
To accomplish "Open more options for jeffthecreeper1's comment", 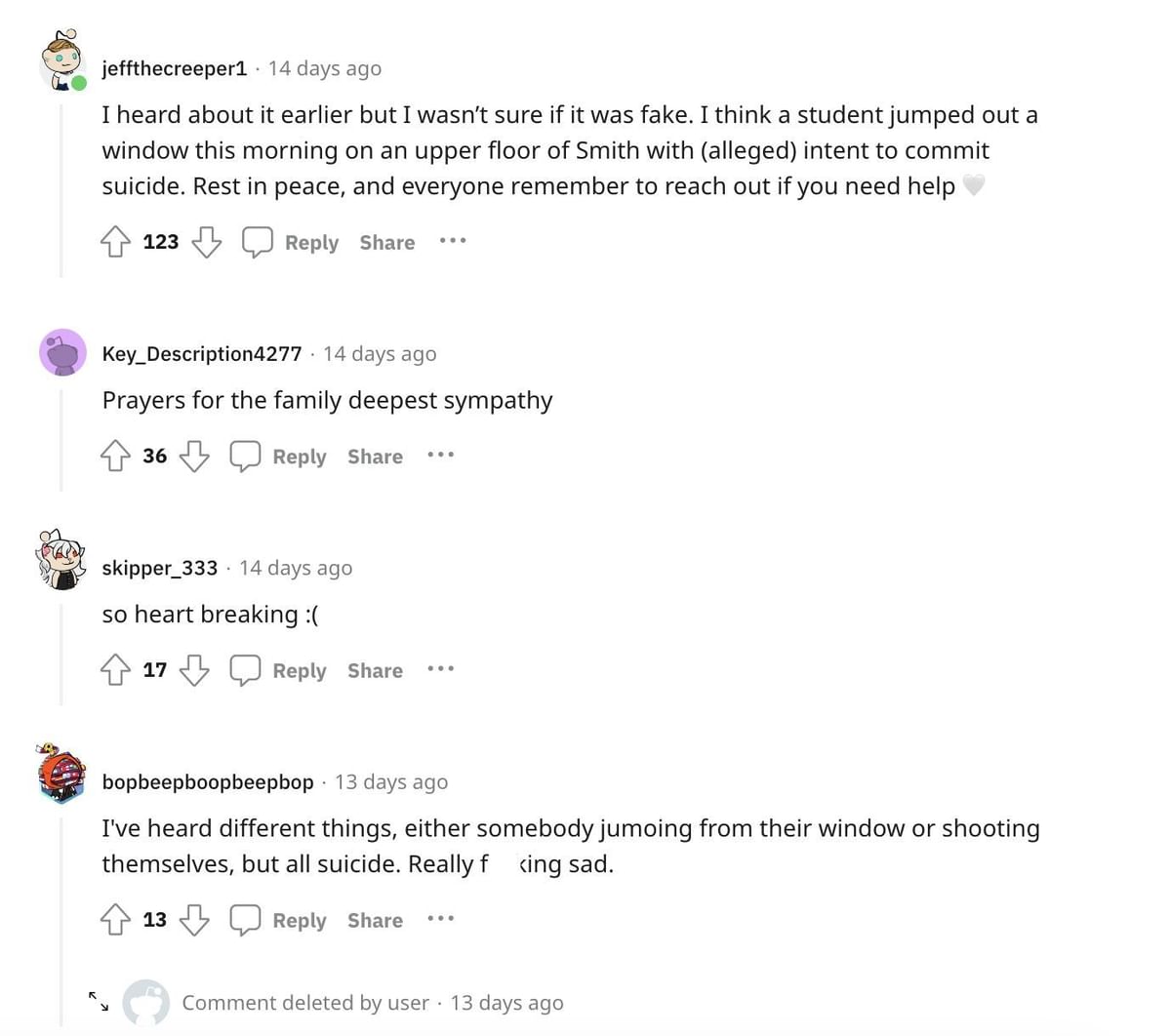I will (x=452, y=241).
